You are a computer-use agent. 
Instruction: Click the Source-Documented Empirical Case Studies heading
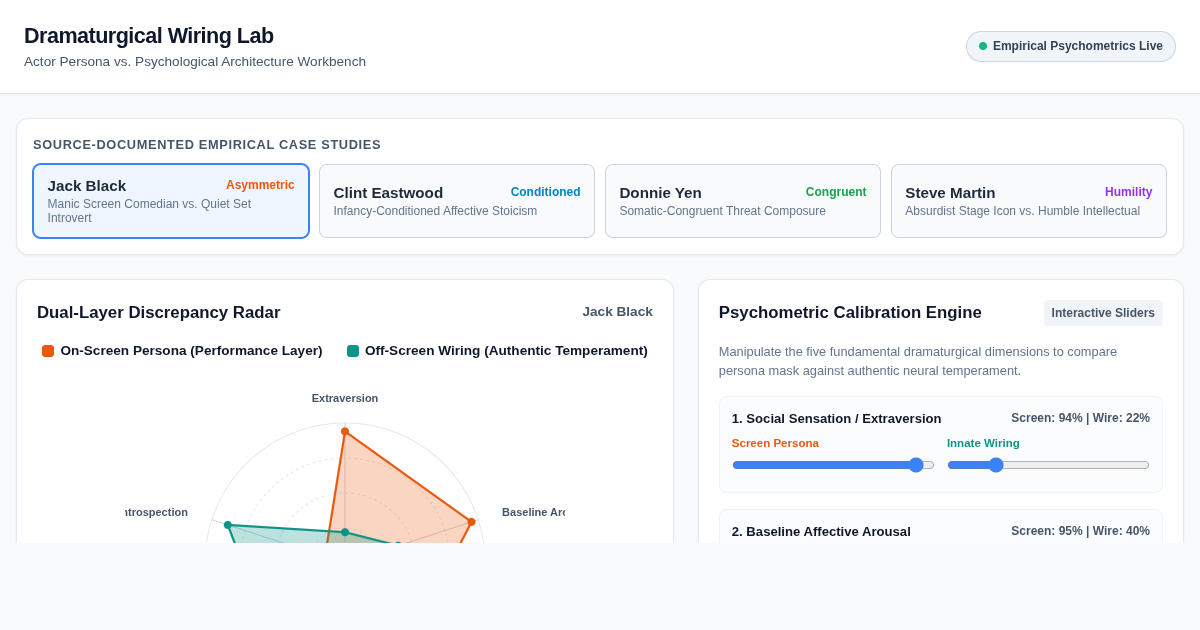click(x=207, y=145)
